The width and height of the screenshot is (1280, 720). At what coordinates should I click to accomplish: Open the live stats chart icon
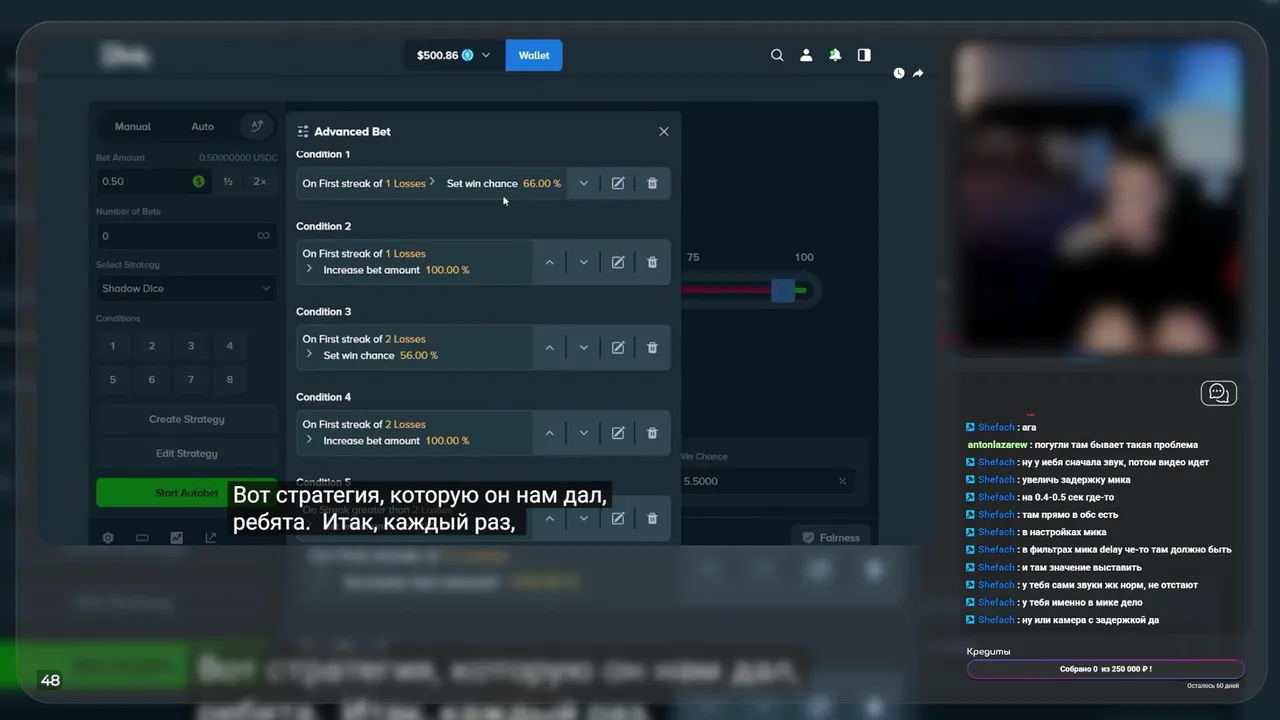[x=177, y=537]
